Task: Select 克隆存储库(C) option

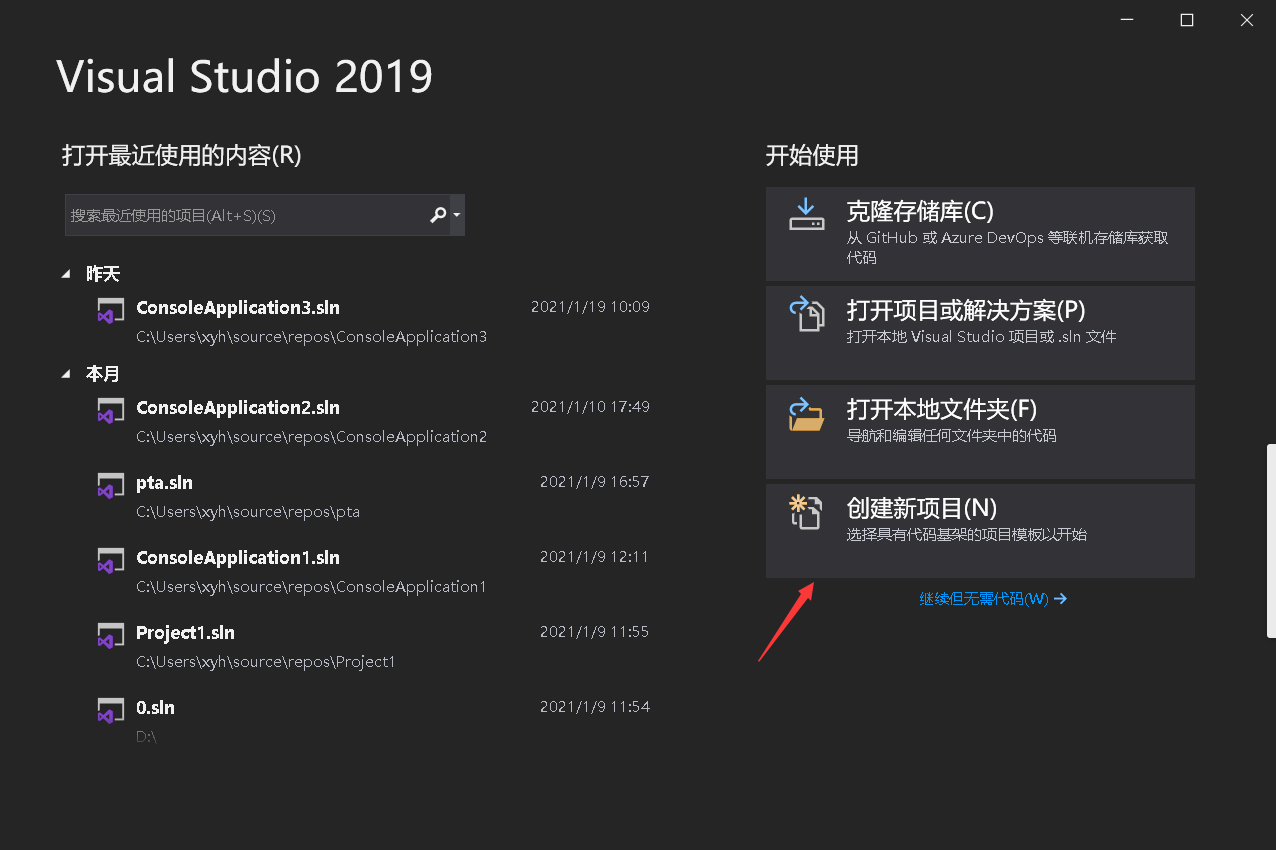Action: coord(980,234)
